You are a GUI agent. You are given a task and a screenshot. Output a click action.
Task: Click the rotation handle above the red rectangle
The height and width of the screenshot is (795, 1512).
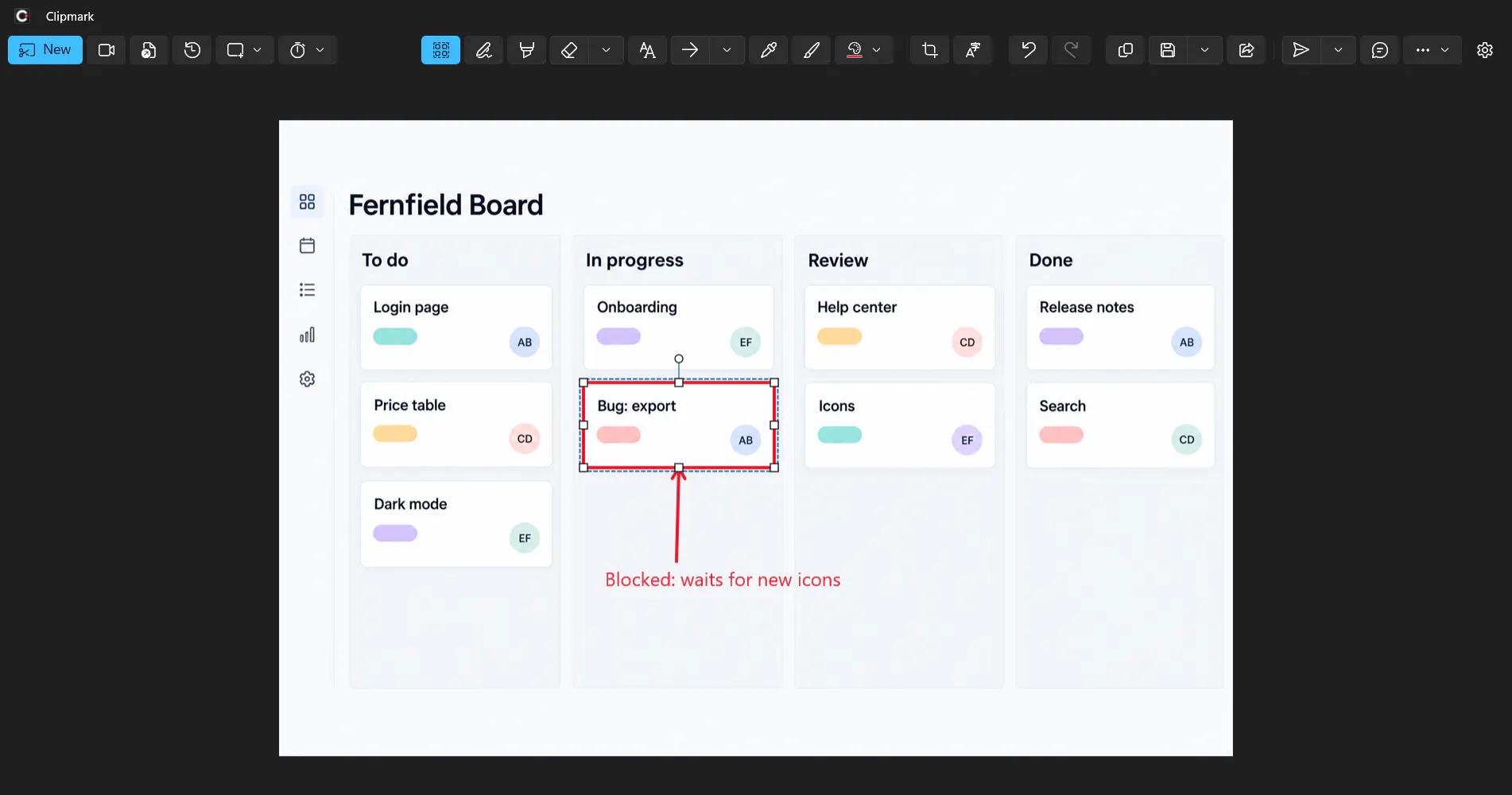[x=679, y=359]
